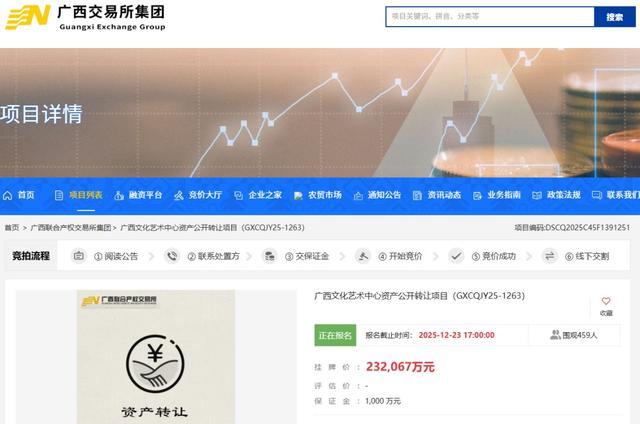Open the 资产转让 project thumbnail image
This screenshot has height=424, width=640.
click(156, 357)
